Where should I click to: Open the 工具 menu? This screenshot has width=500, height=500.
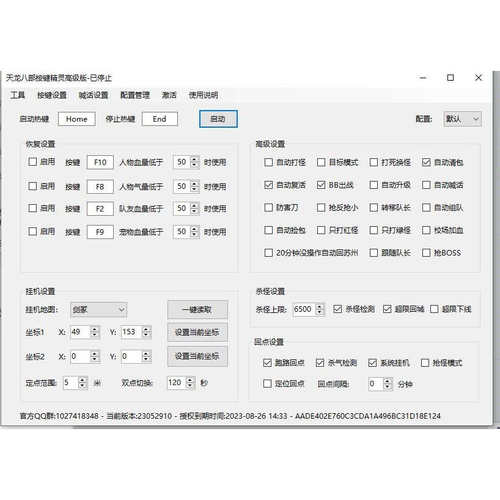click(18, 95)
